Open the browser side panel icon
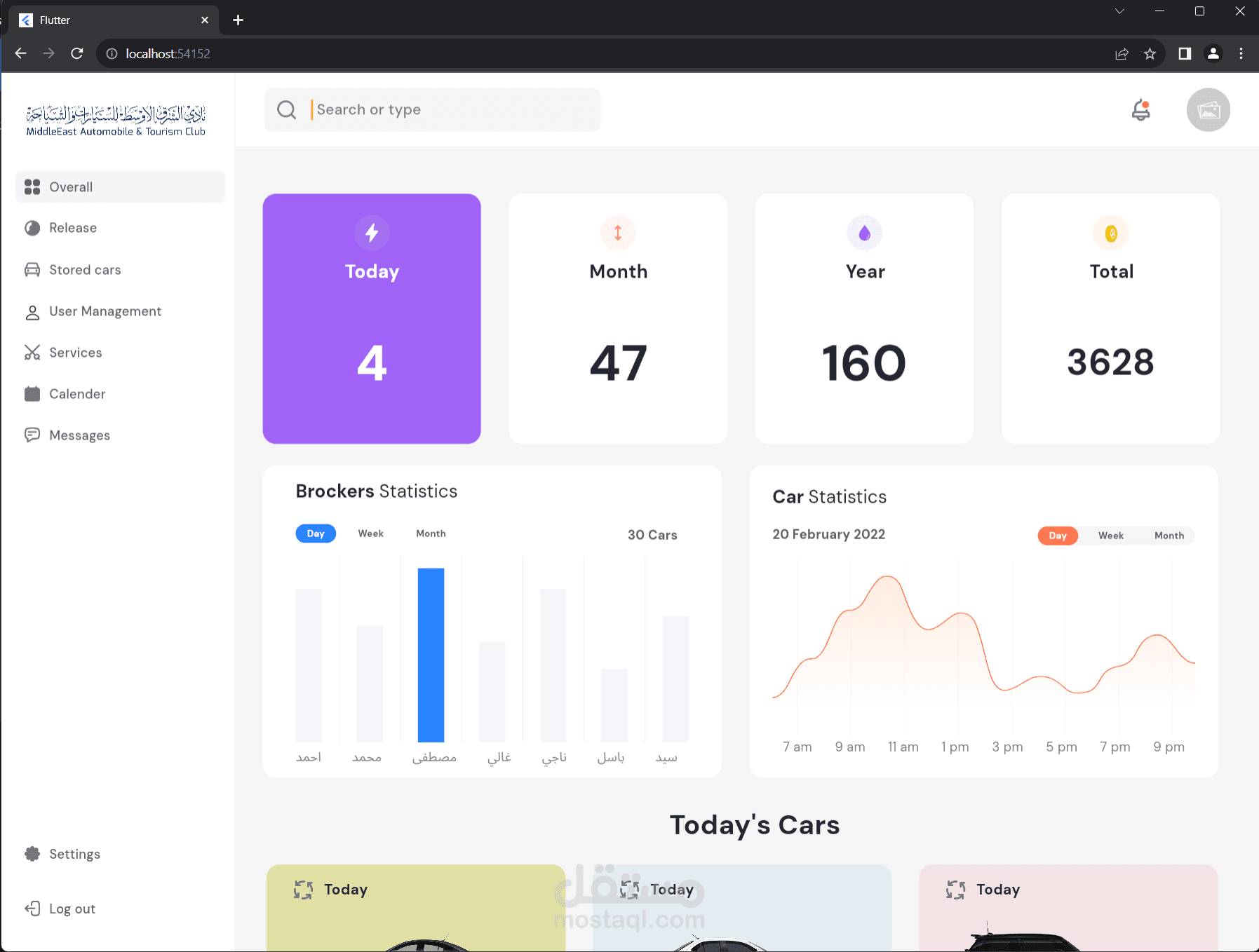The width and height of the screenshot is (1259, 952). (x=1185, y=53)
